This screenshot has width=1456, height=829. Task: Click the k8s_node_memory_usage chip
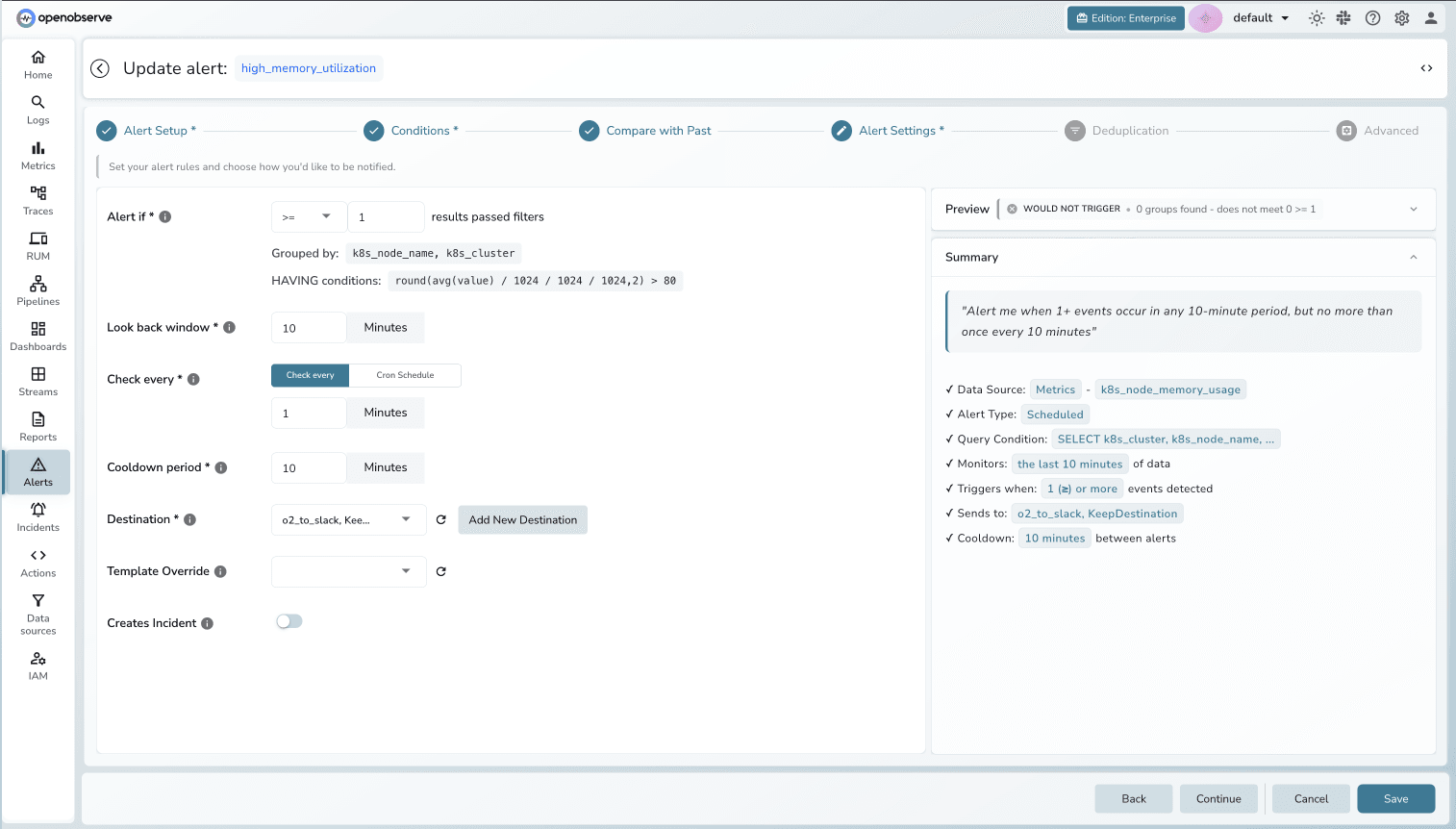[1170, 389]
